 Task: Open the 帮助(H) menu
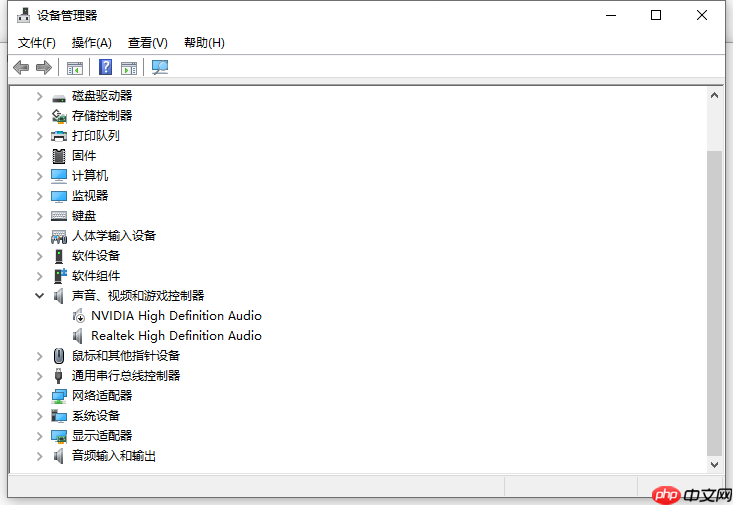pos(204,43)
